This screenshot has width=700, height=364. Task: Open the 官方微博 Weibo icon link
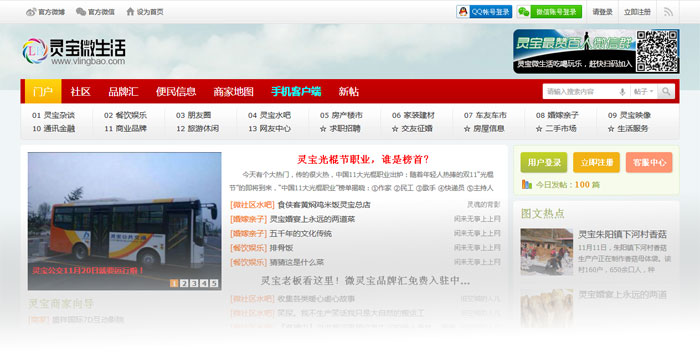point(31,12)
